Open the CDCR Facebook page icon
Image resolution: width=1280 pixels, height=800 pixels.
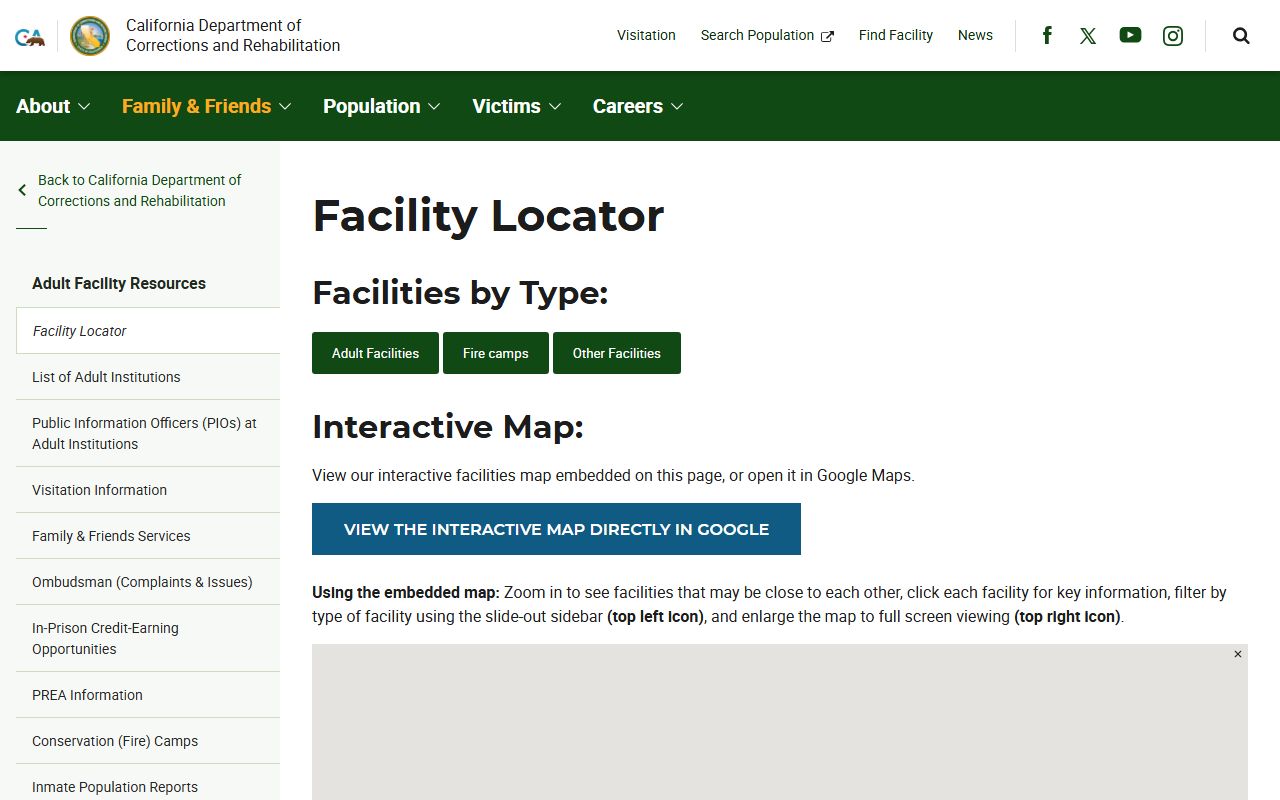point(1047,36)
